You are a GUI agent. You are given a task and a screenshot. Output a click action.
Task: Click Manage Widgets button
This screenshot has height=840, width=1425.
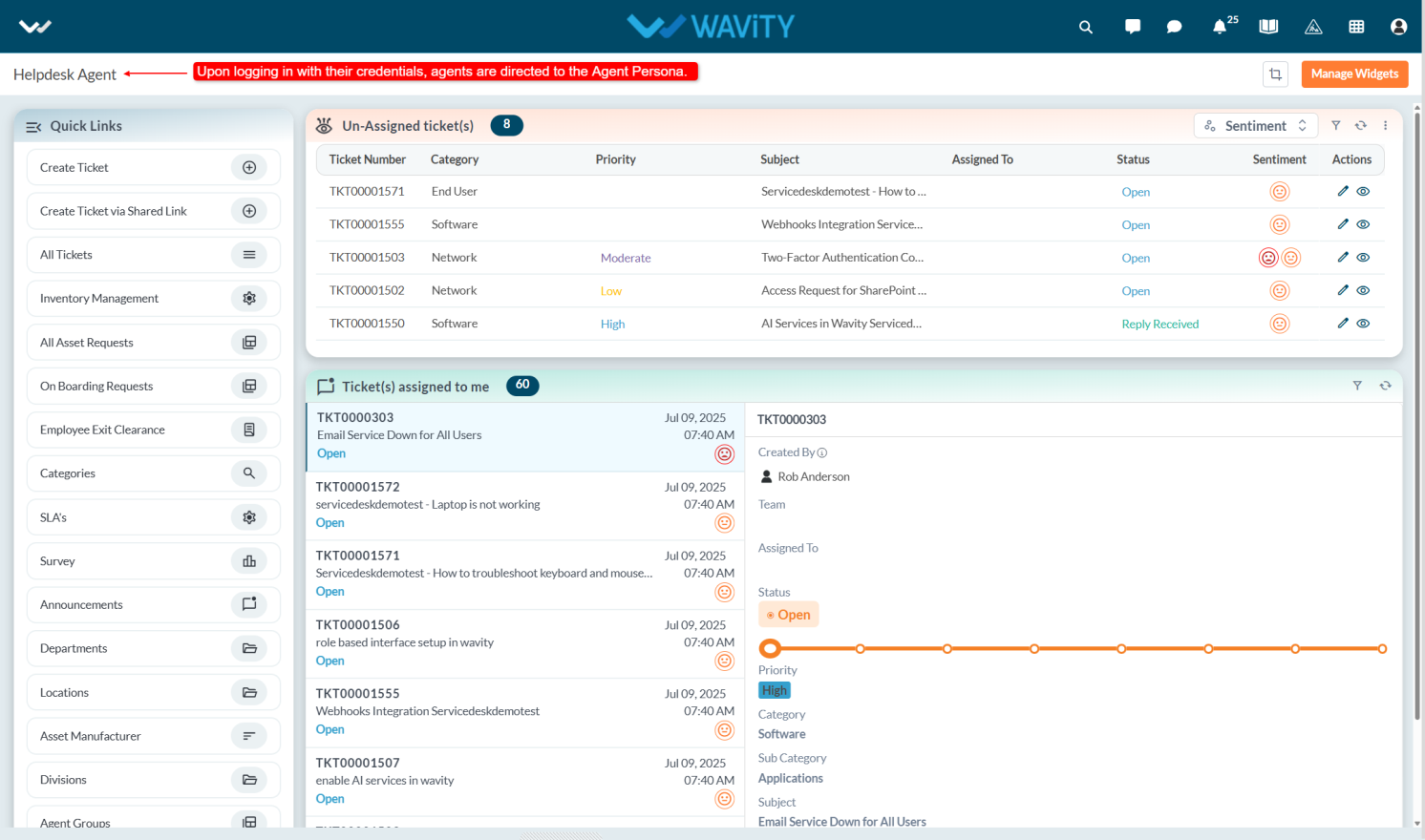point(1354,73)
